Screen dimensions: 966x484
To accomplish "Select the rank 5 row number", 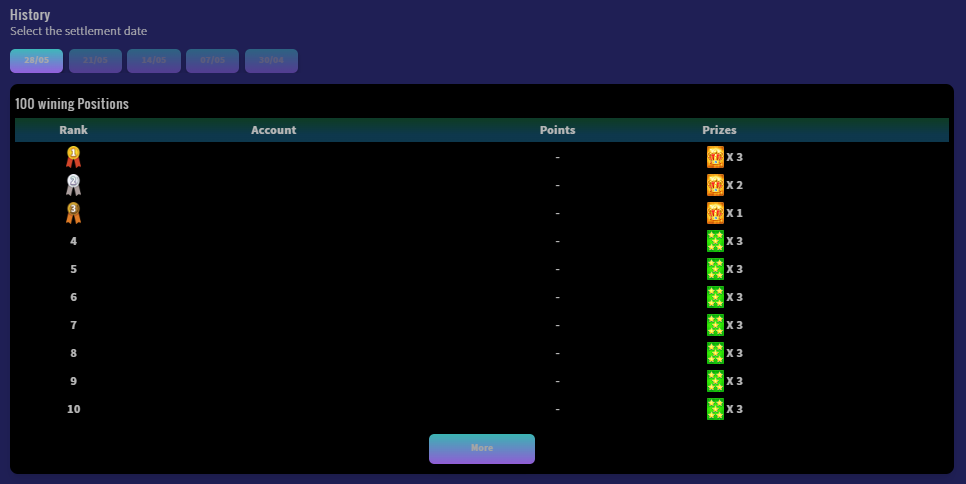I will (x=73, y=269).
